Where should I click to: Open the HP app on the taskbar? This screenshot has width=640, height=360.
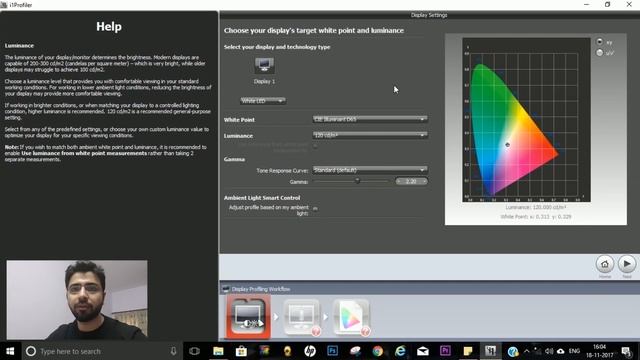click(310, 351)
